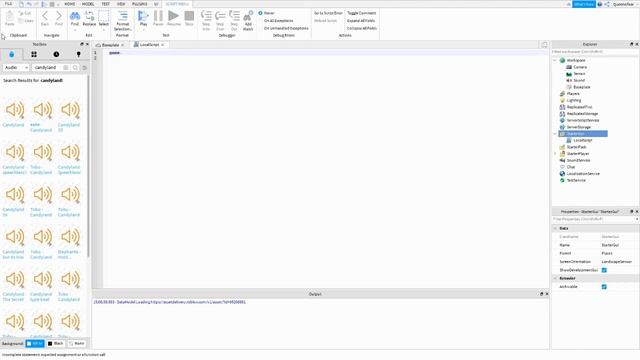Open the Toolbox Creations lightbulb tab

(78, 54)
